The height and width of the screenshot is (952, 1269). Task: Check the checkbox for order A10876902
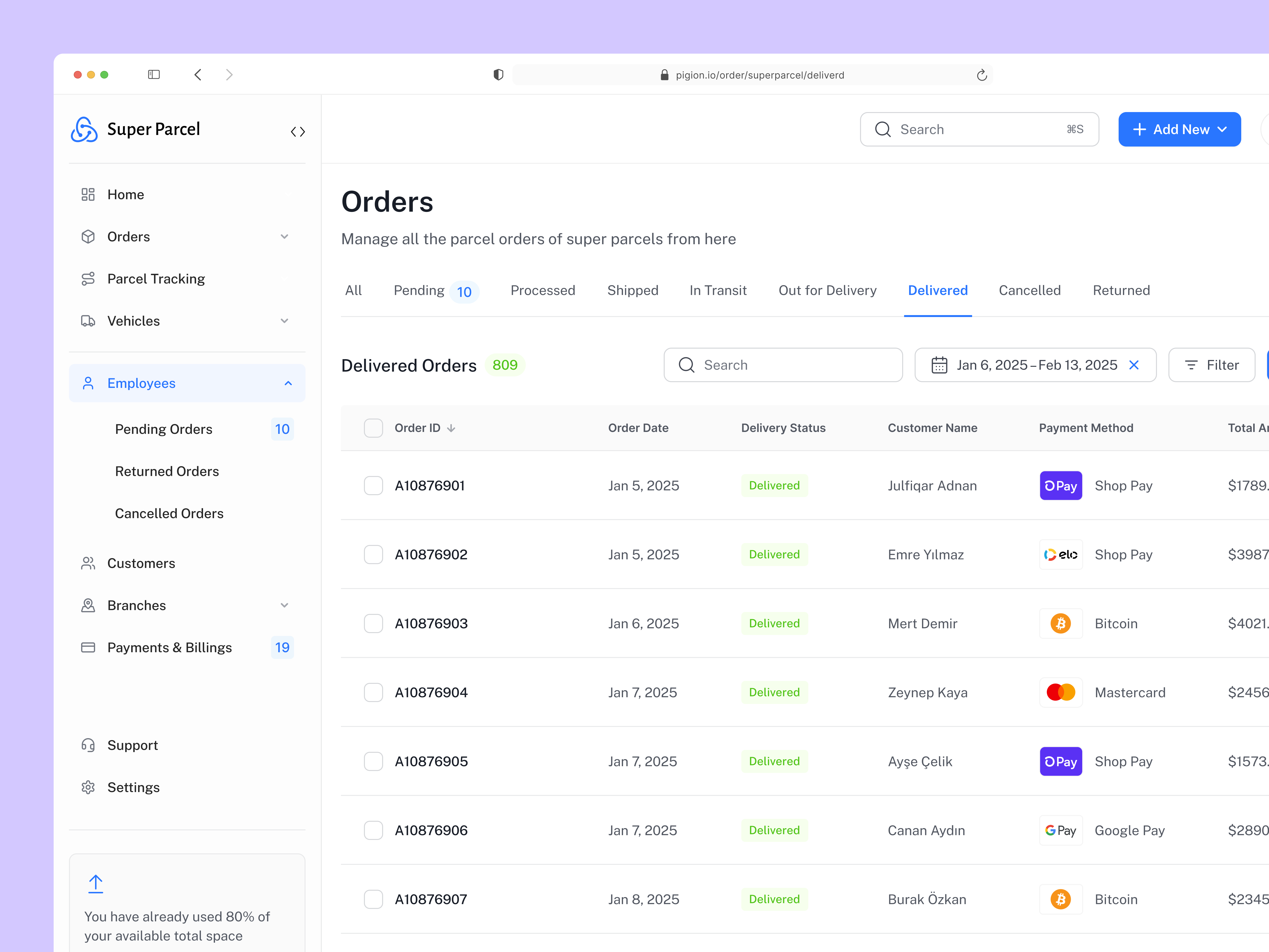tap(374, 554)
